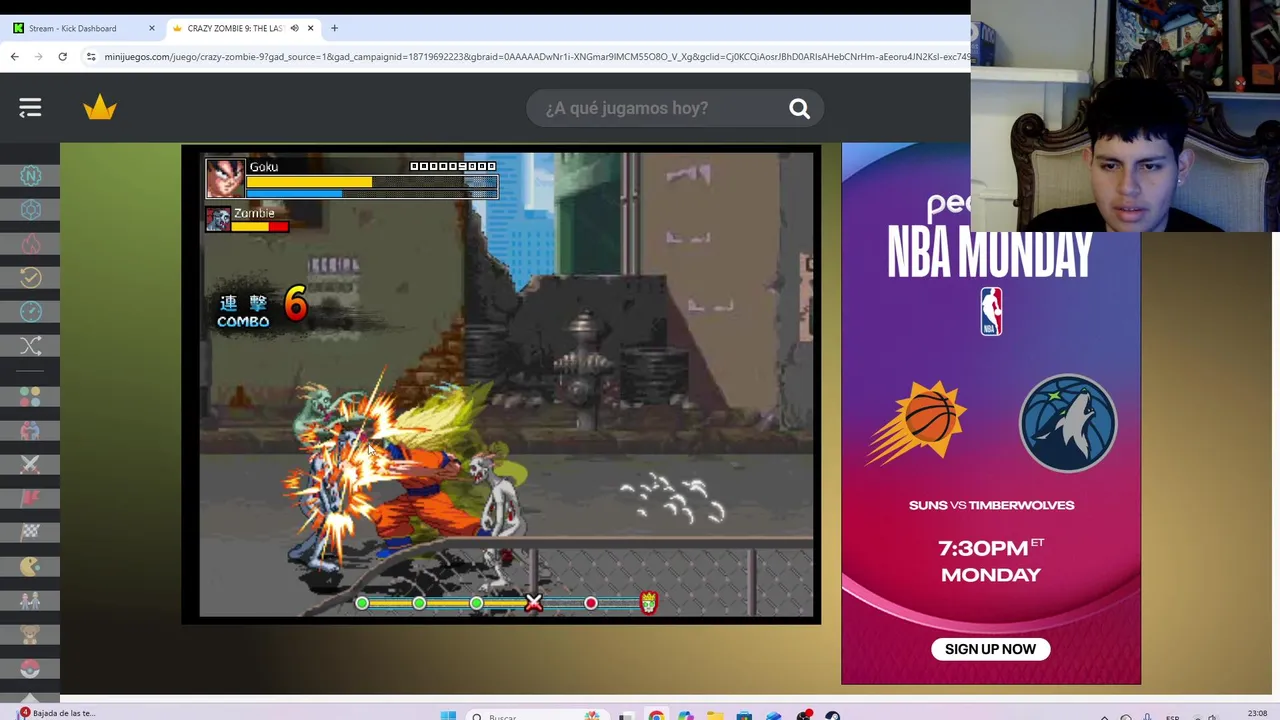Click the shuffle random game icon

31,346
